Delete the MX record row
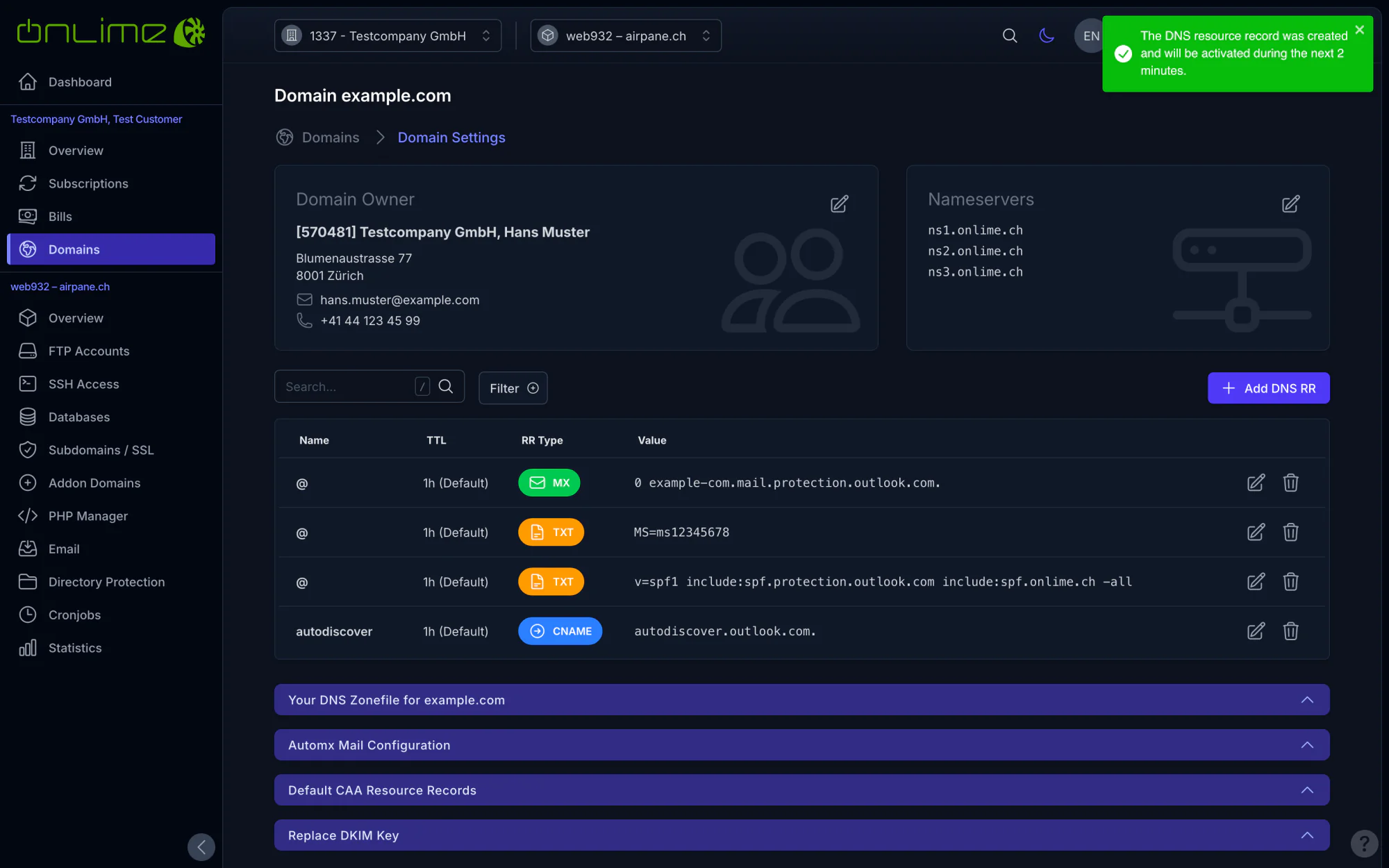The height and width of the screenshot is (868, 1389). pyautogui.click(x=1290, y=483)
